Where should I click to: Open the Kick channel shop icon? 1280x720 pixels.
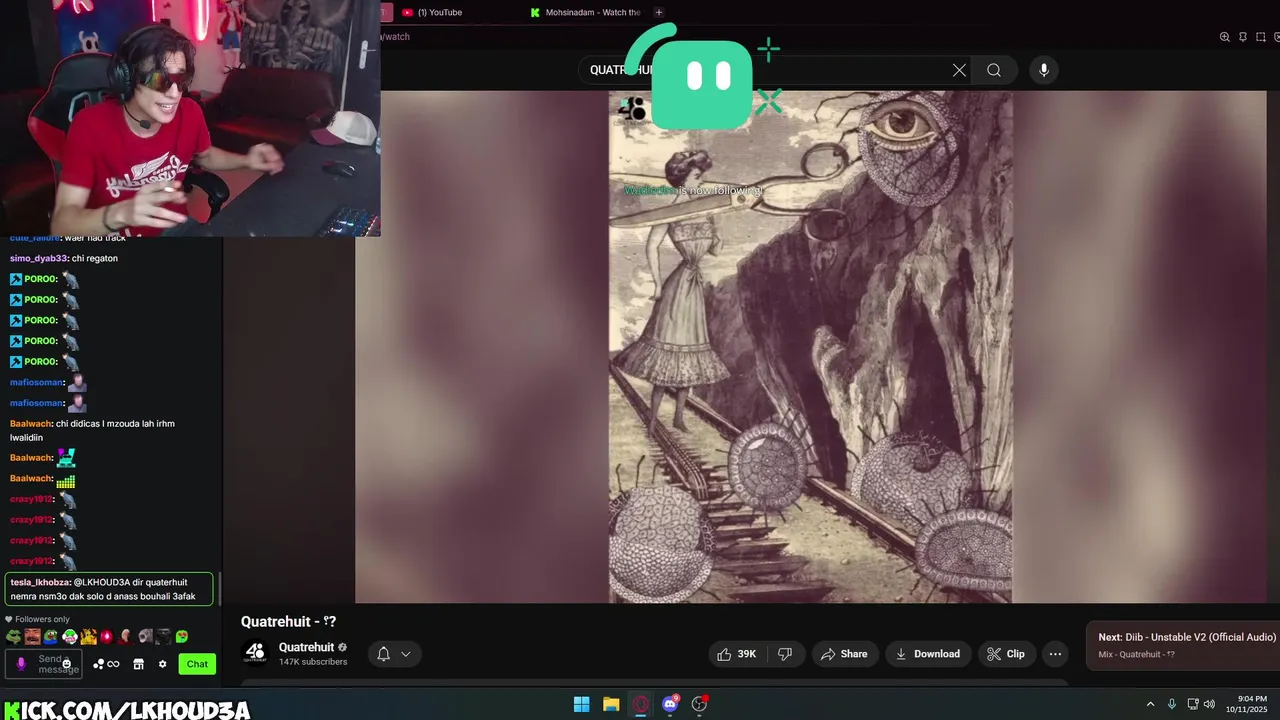coord(138,664)
